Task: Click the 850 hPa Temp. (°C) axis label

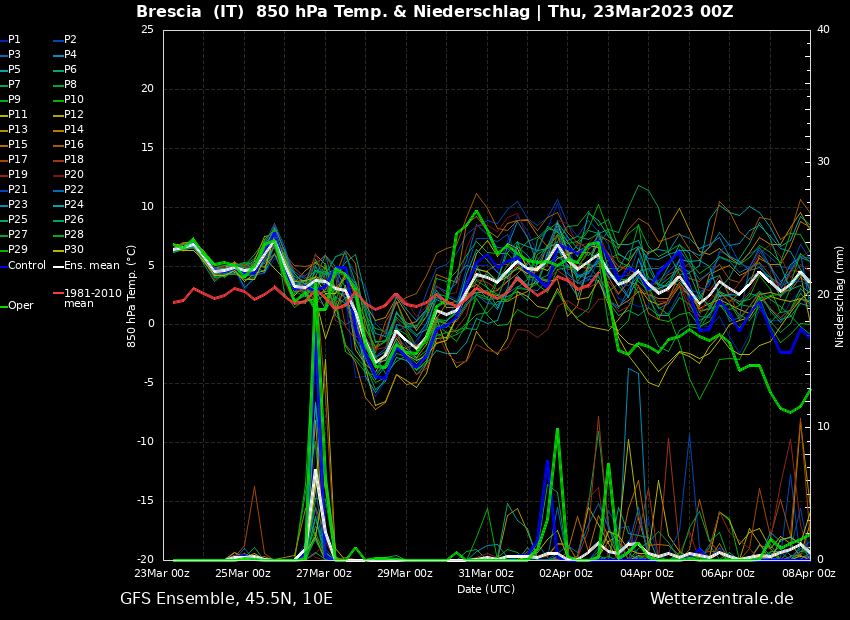Action: pyautogui.click(x=131, y=296)
